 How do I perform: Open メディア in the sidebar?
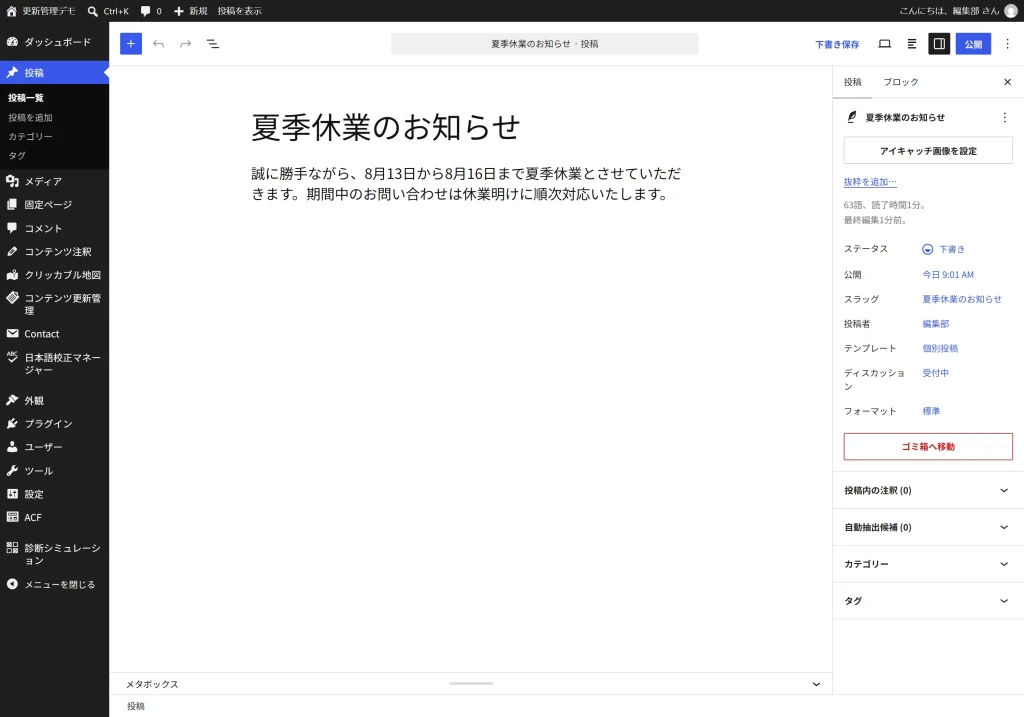(x=54, y=181)
